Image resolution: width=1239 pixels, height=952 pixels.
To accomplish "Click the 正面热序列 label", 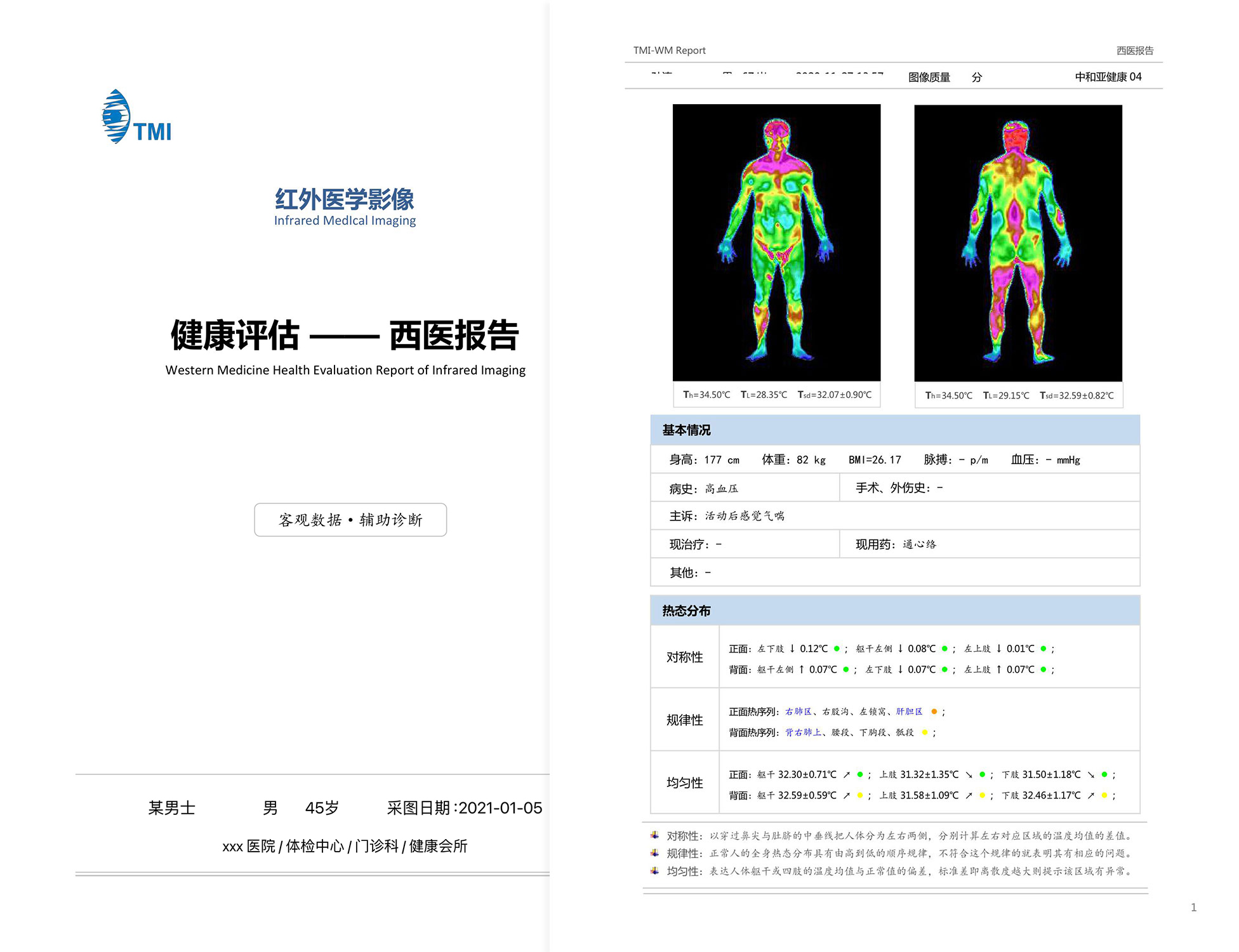I will click(753, 712).
